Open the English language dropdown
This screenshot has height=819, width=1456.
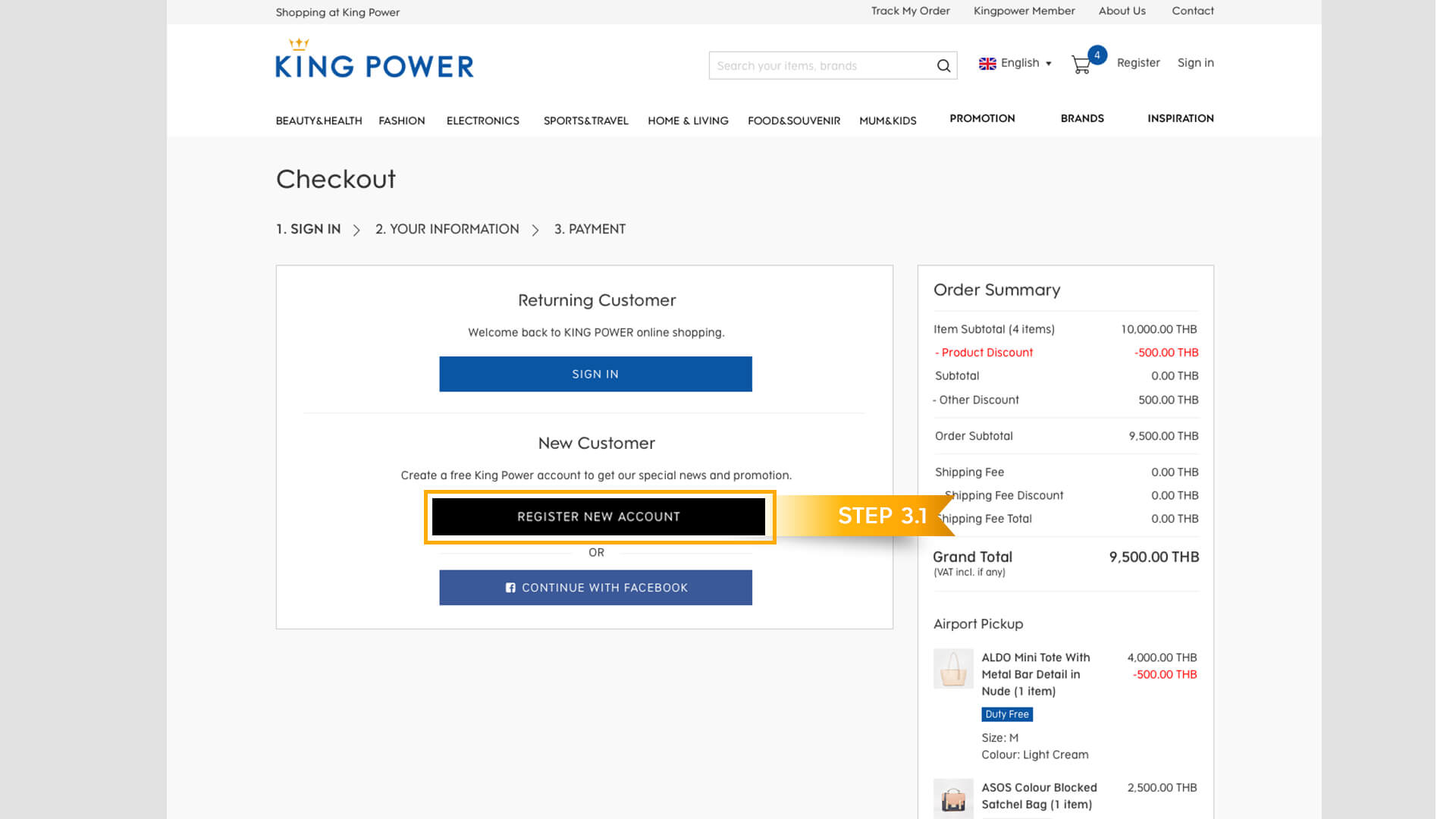tap(1026, 63)
